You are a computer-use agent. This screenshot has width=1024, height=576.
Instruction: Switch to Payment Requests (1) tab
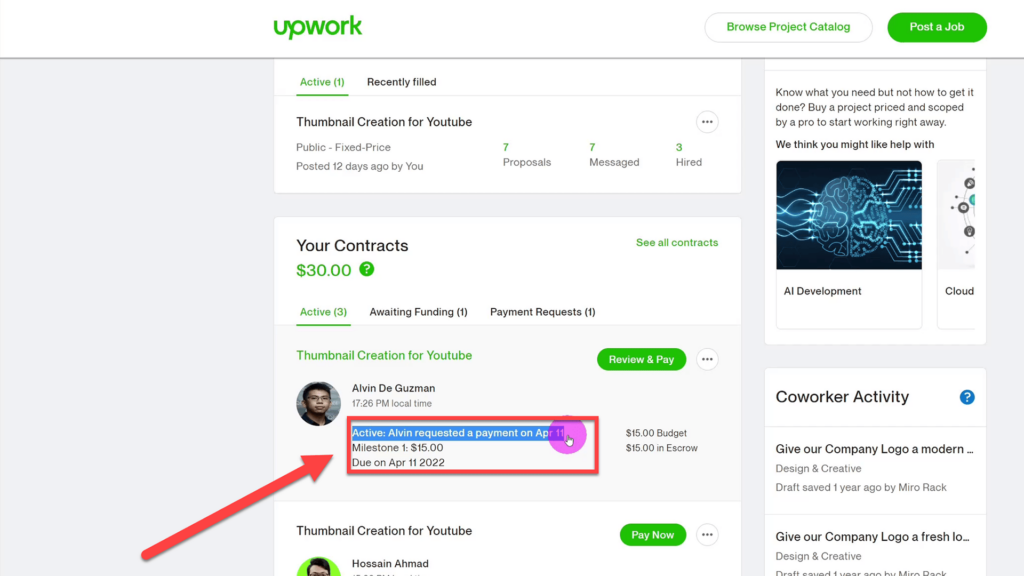click(543, 312)
